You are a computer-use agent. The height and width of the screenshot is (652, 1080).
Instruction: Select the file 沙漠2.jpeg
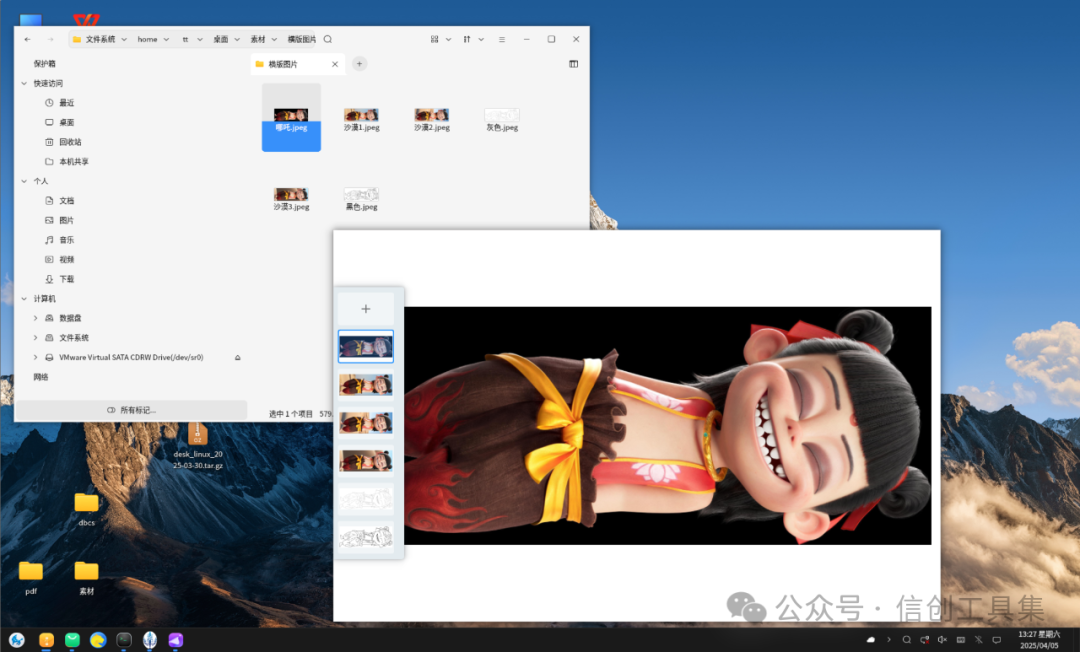[x=432, y=119]
